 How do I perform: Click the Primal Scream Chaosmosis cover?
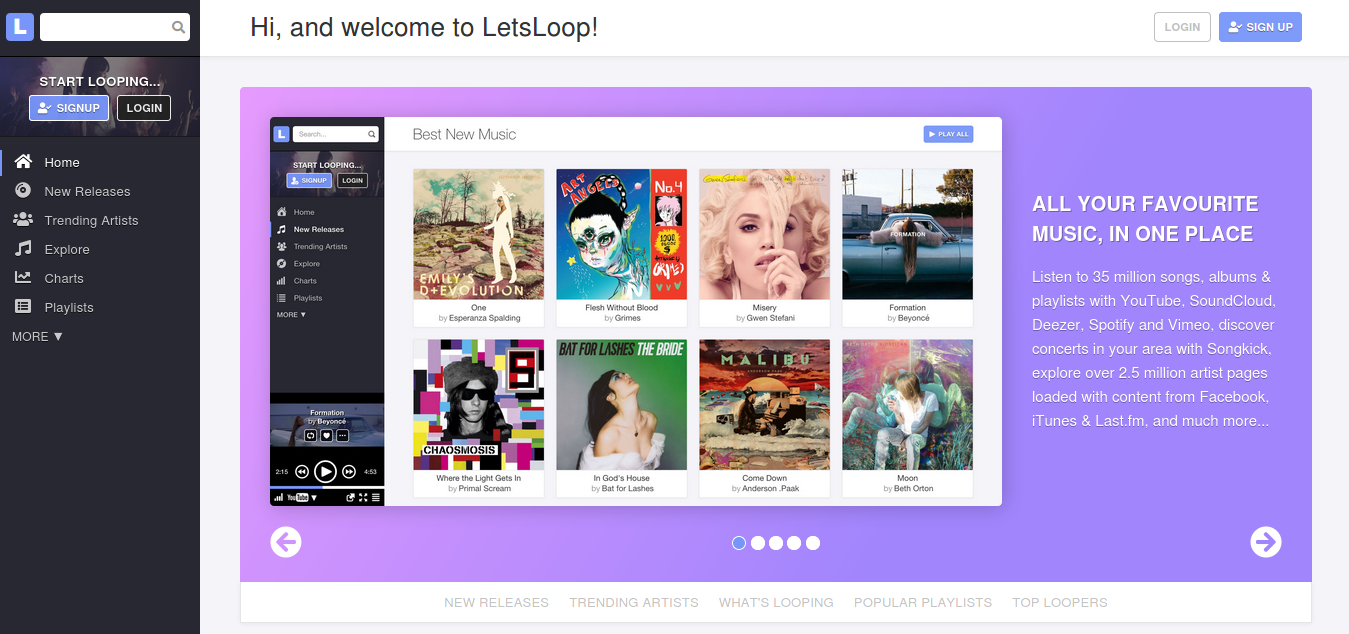(478, 405)
